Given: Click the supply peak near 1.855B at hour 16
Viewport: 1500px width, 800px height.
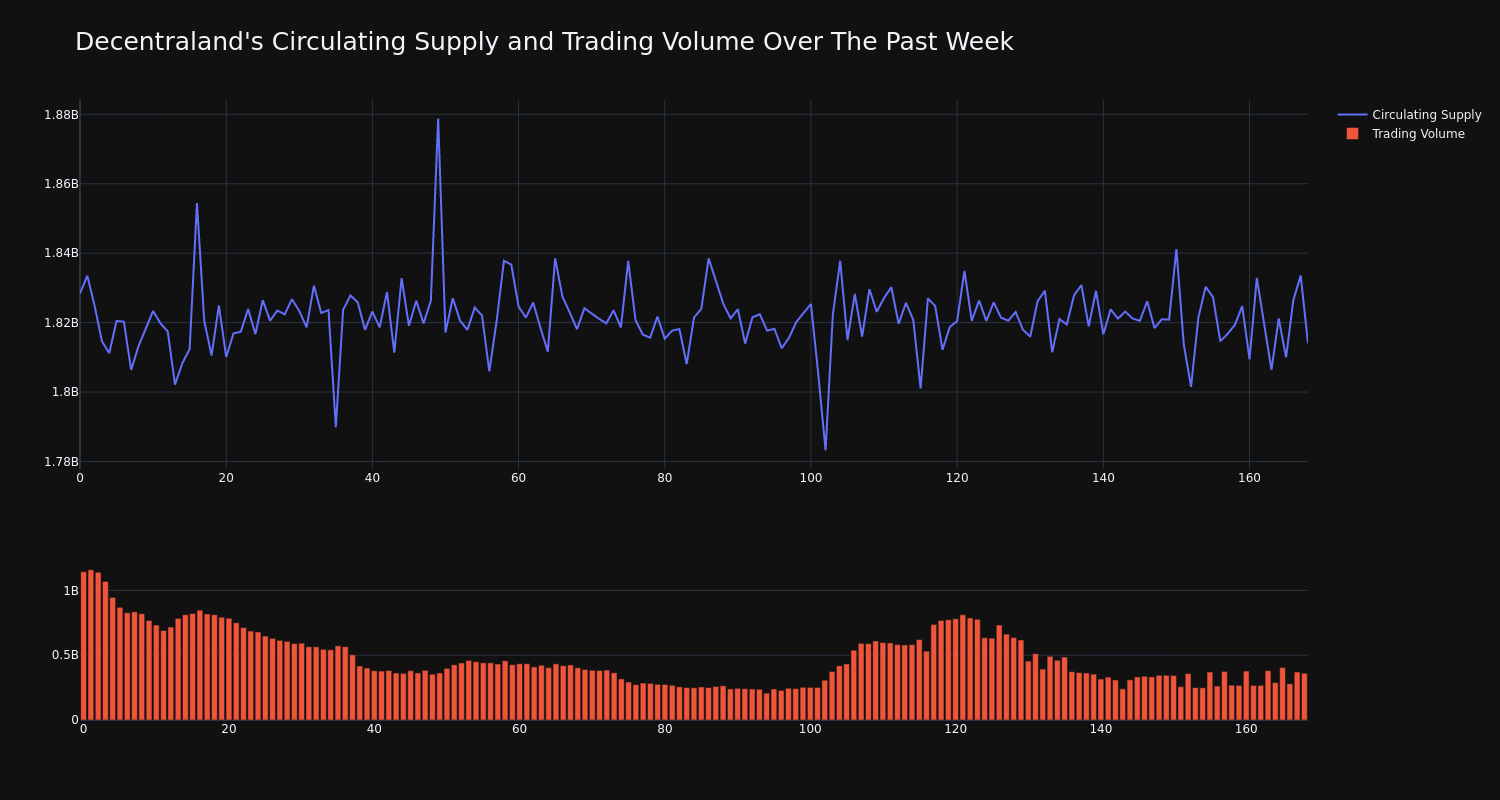Looking at the screenshot, I should tap(197, 204).
